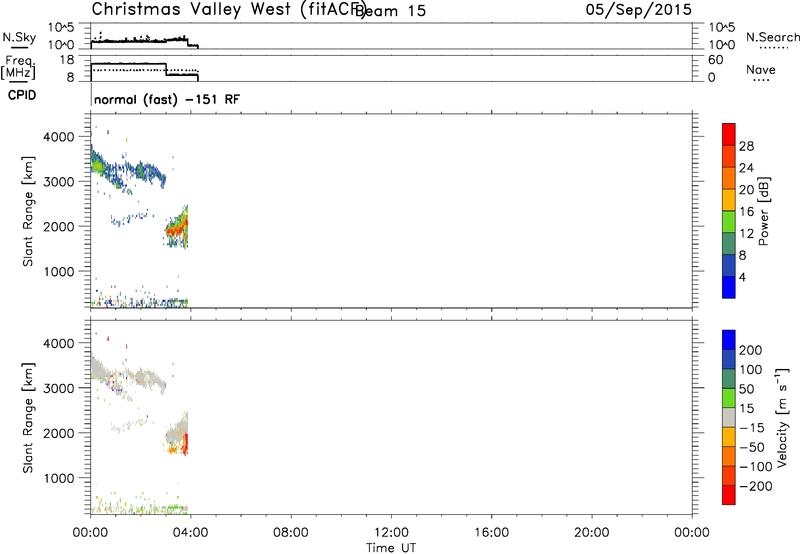Click the 'Time UT' axis label
Viewport: 800px width, 554px height.
391,548
